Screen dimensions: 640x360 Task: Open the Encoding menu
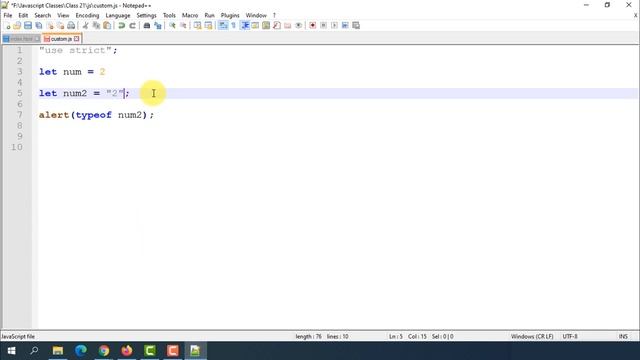87,16
